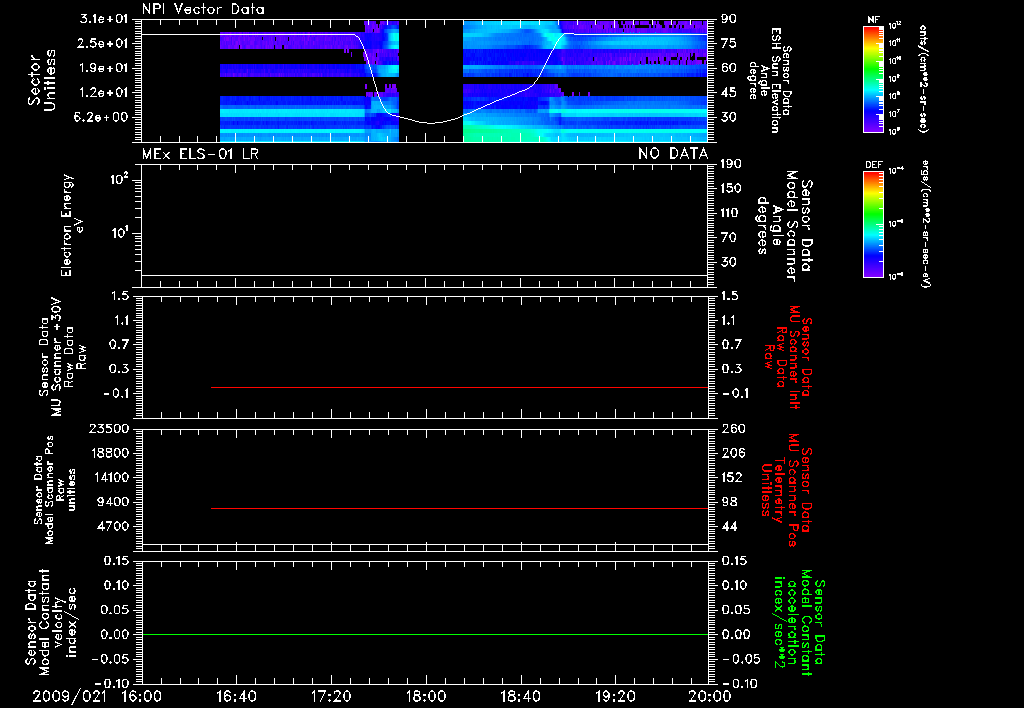Click the 16:00 time axis label
Viewport: 1024px width, 708px height.
pos(142,696)
